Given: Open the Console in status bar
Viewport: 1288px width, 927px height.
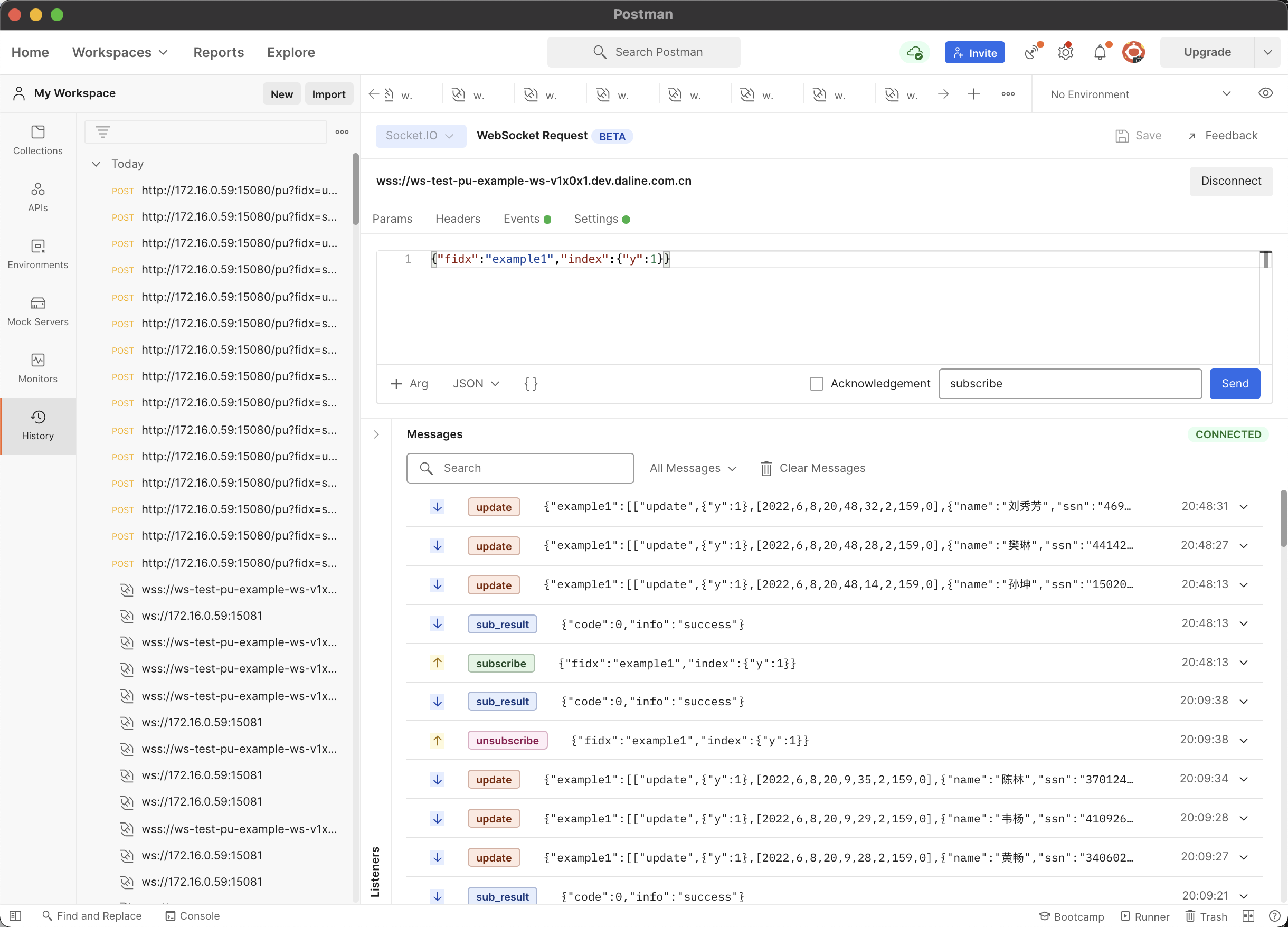Looking at the screenshot, I should 192,915.
